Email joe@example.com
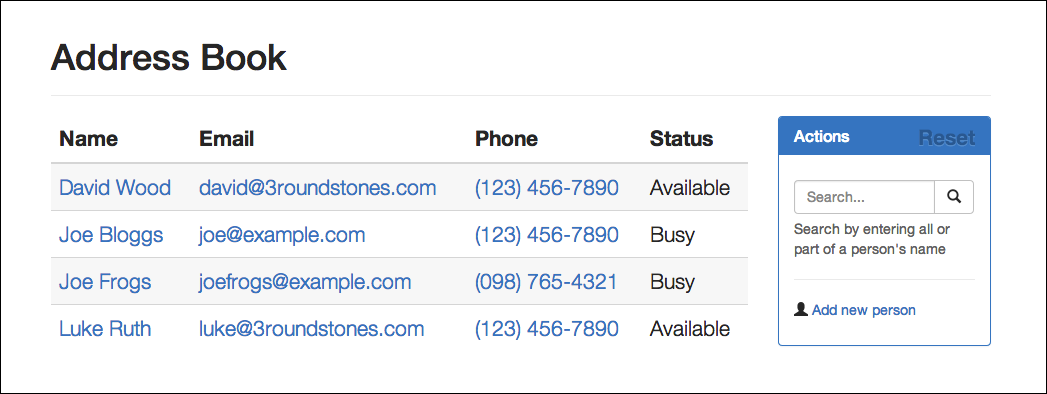Image resolution: width=1047 pixels, height=394 pixels. click(x=282, y=235)
